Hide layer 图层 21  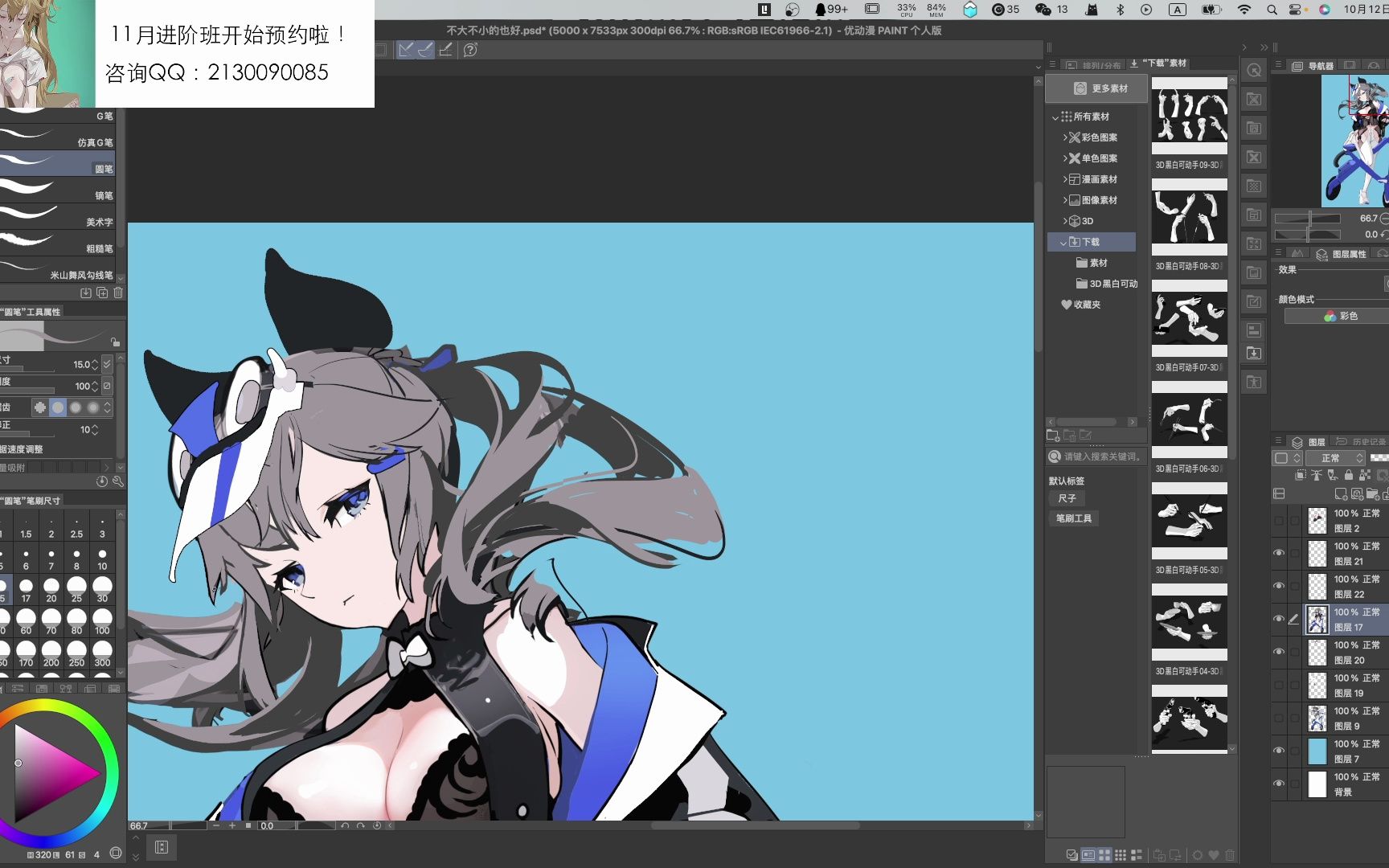(x=1279, y=553)
